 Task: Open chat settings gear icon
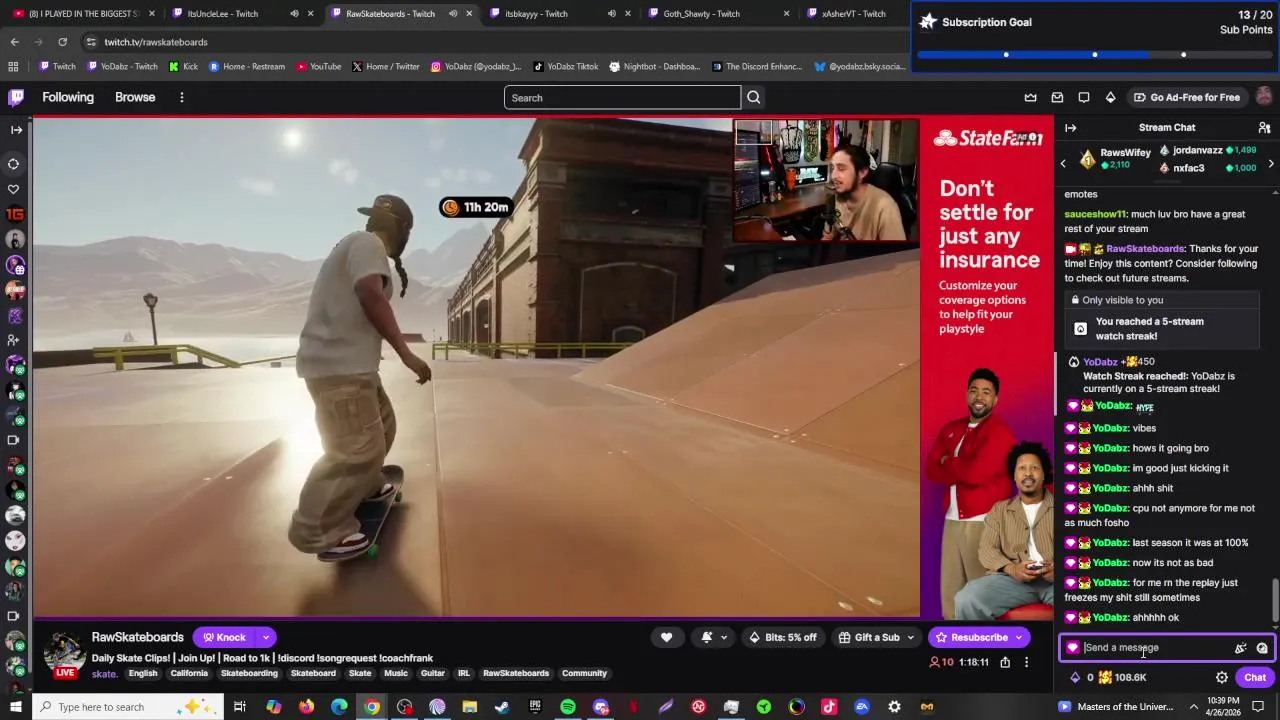[x=1222, y=677]
